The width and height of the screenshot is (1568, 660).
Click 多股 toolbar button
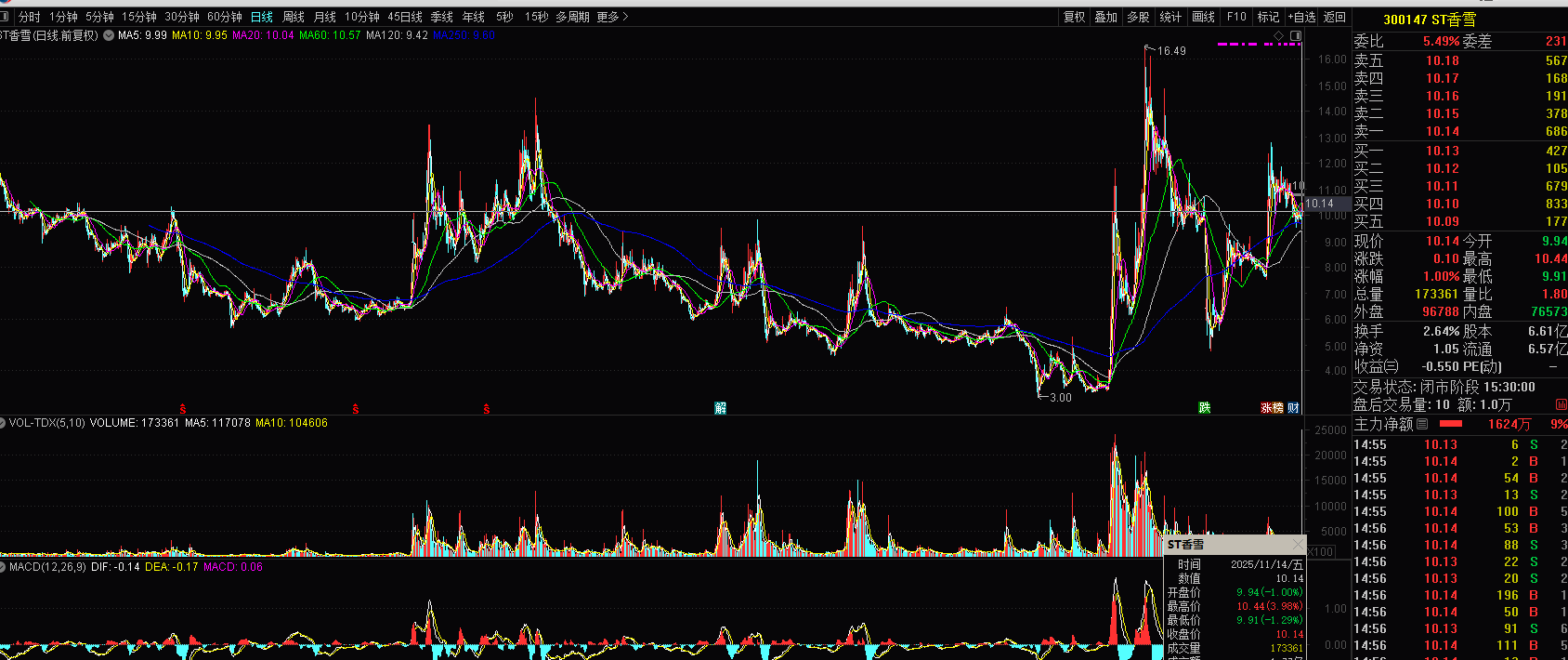1138,17
